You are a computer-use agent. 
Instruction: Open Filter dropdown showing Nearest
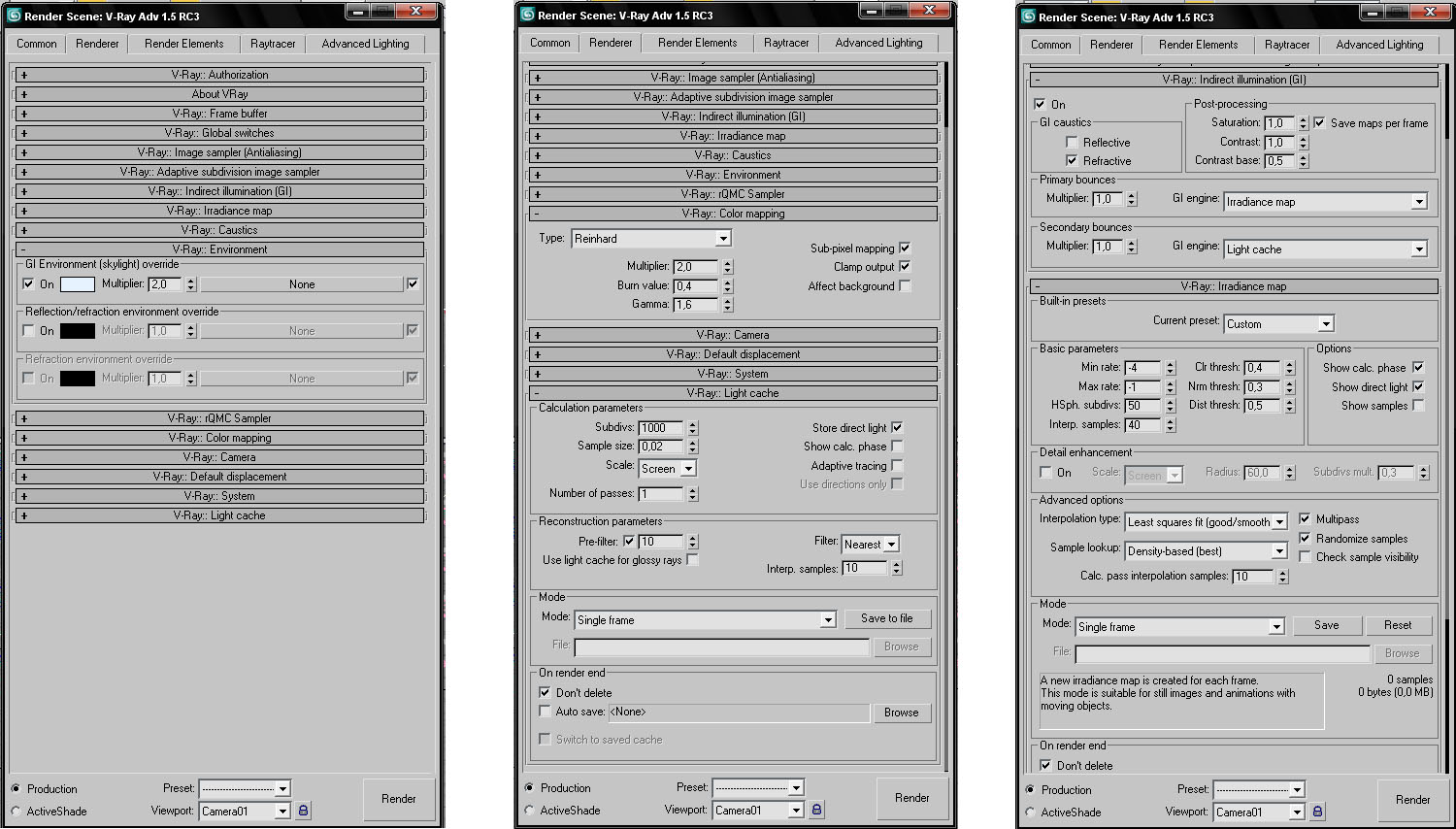(x=870, y=545)
